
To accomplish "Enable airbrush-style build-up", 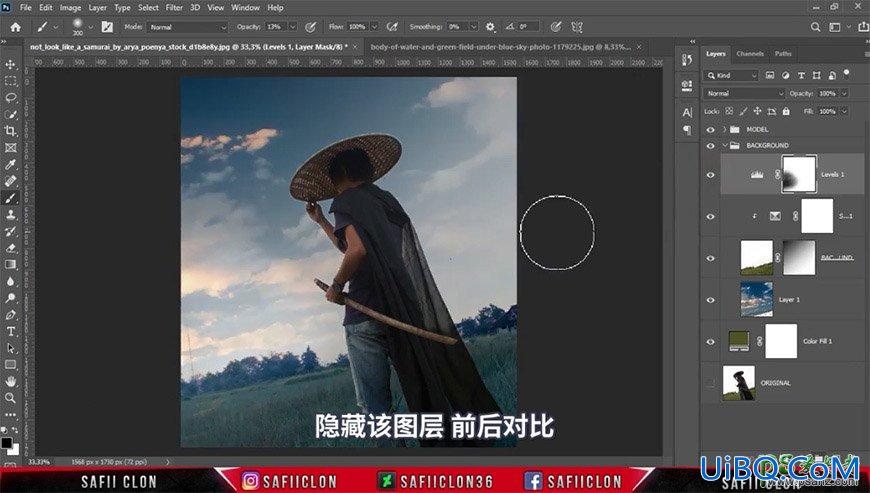I will tap(392, 27).
